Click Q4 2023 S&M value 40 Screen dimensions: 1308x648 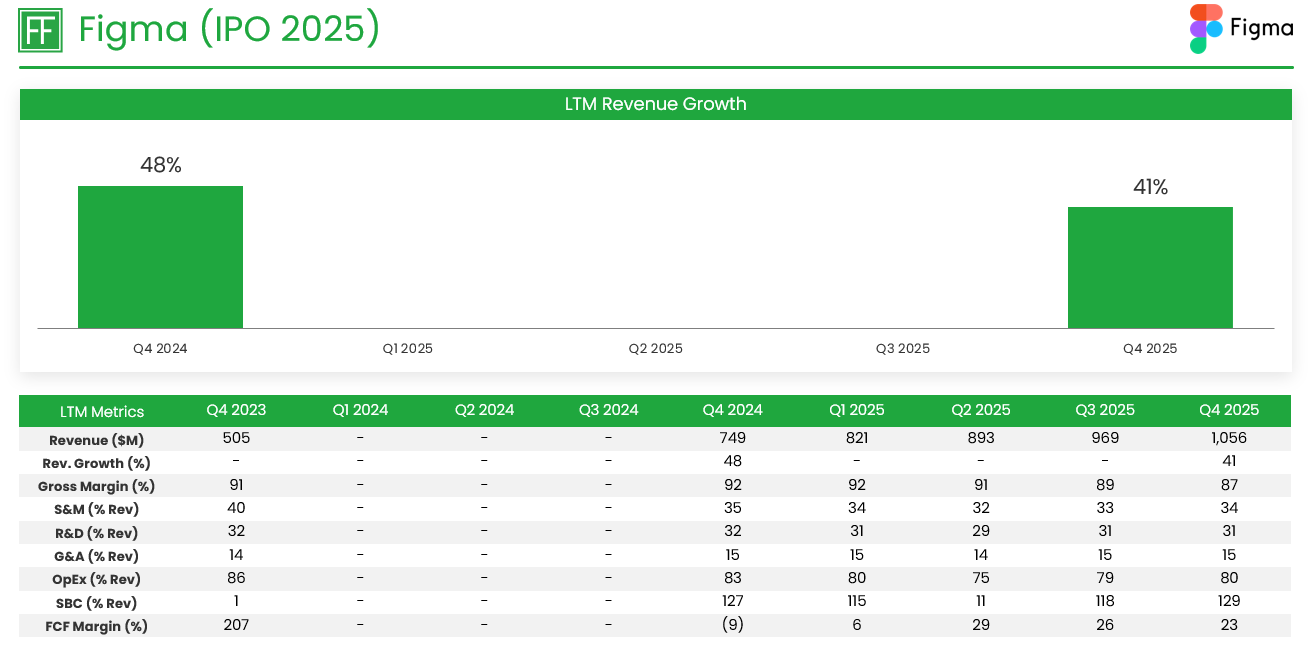(236, 508)
